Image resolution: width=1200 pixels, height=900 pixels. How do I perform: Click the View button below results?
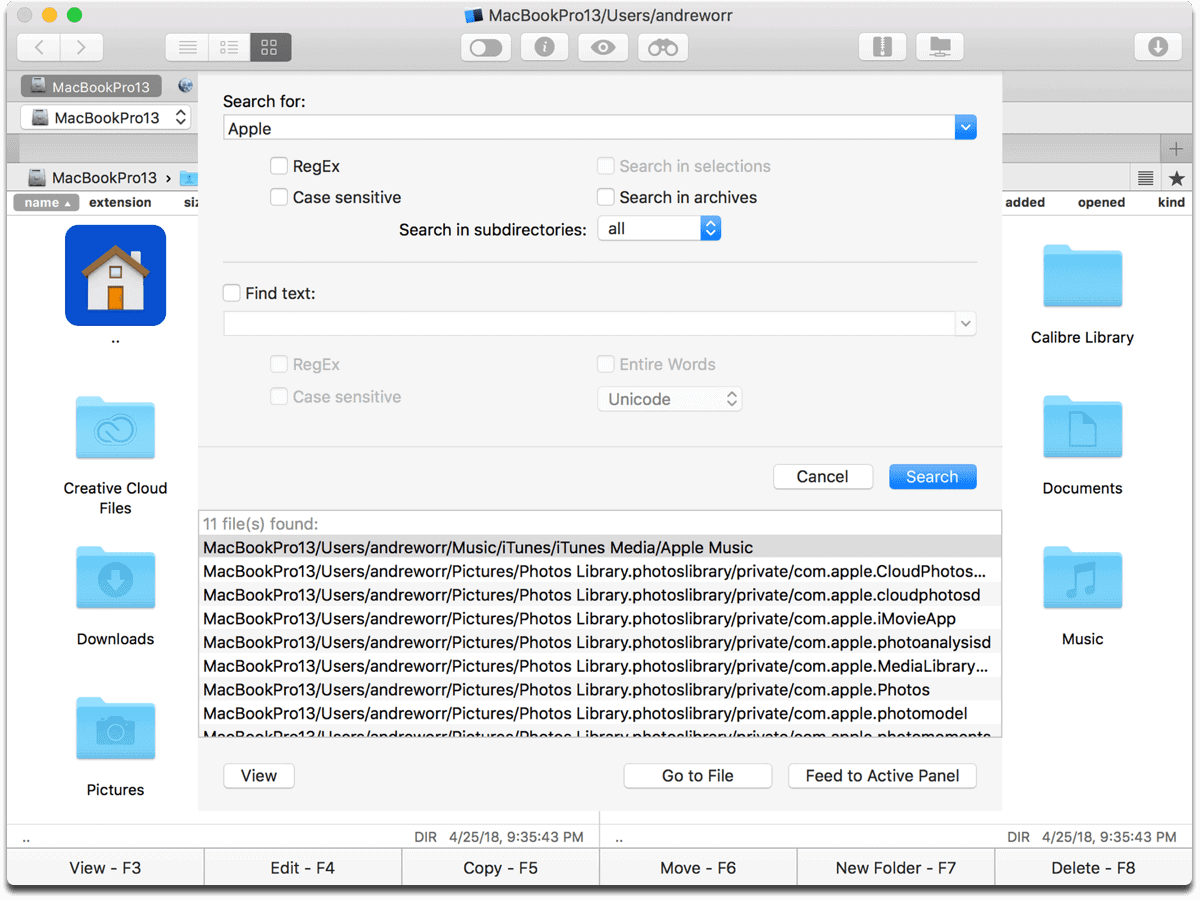tap(259, 775)
